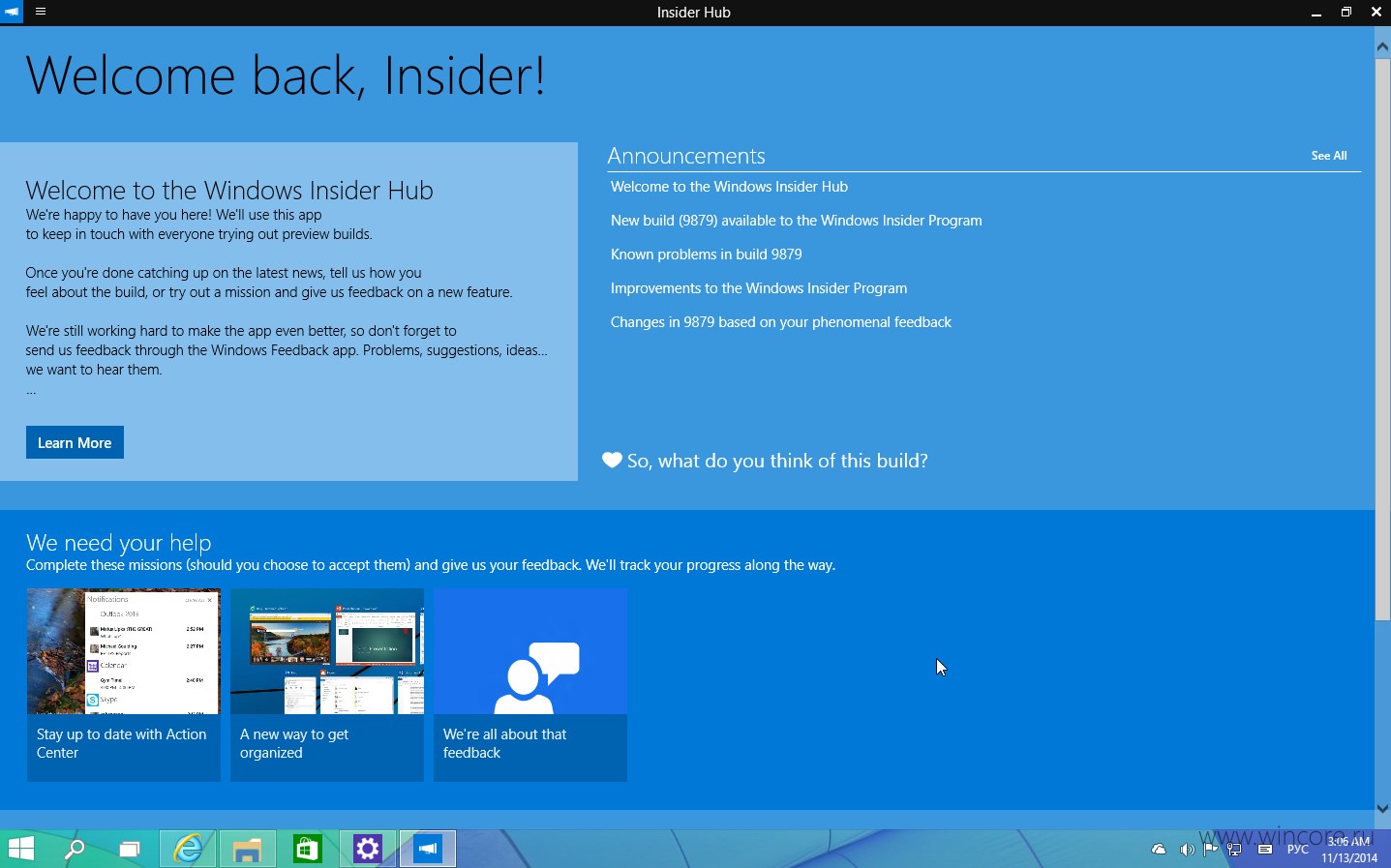This screenshot has height=868, width=1391.
Task: Click the 'Complete these missions' description text
Action: pyautogui.click(x=431, y=565)
